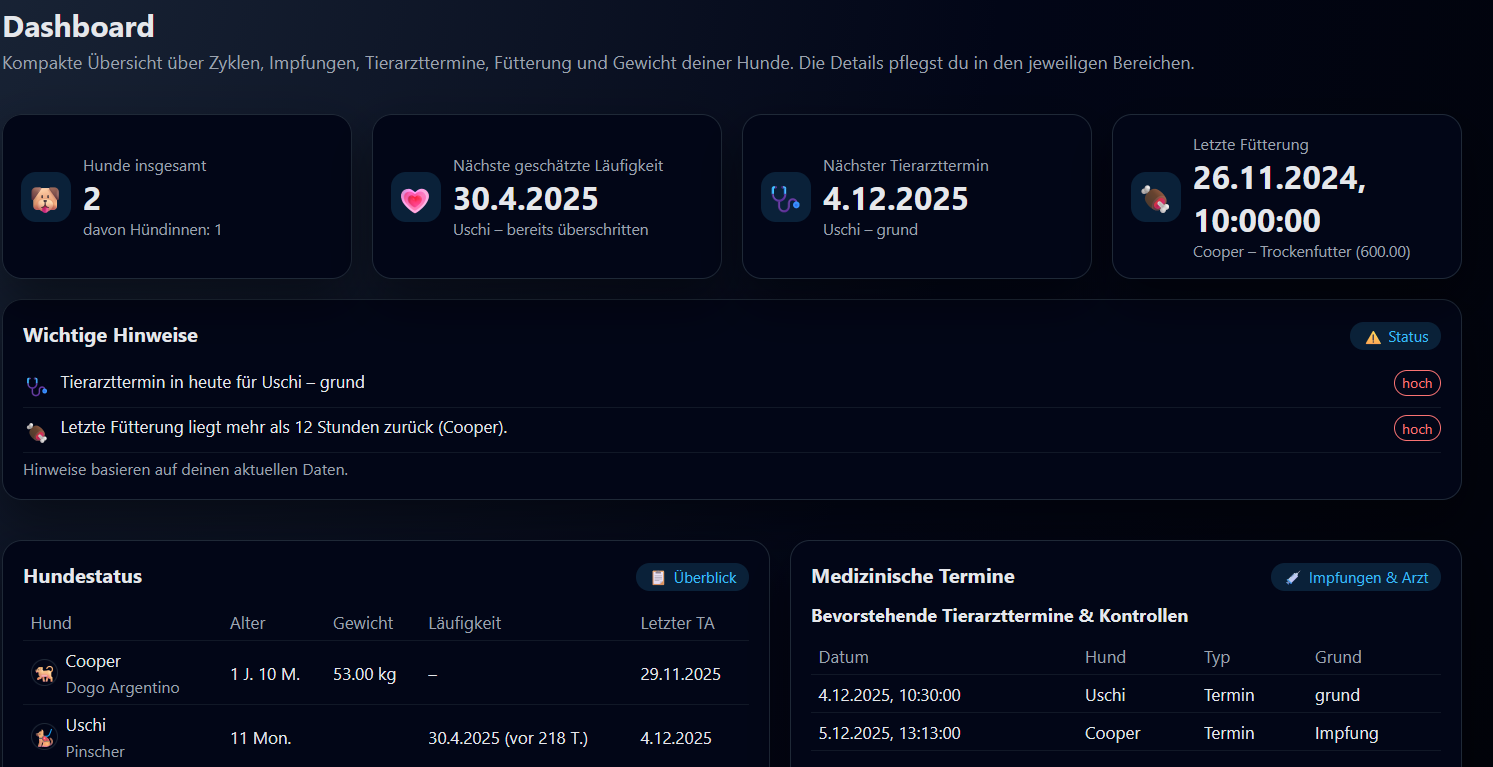Click the Dashboard page heading
The image size is (1493, 767).
tap(78, 26)
